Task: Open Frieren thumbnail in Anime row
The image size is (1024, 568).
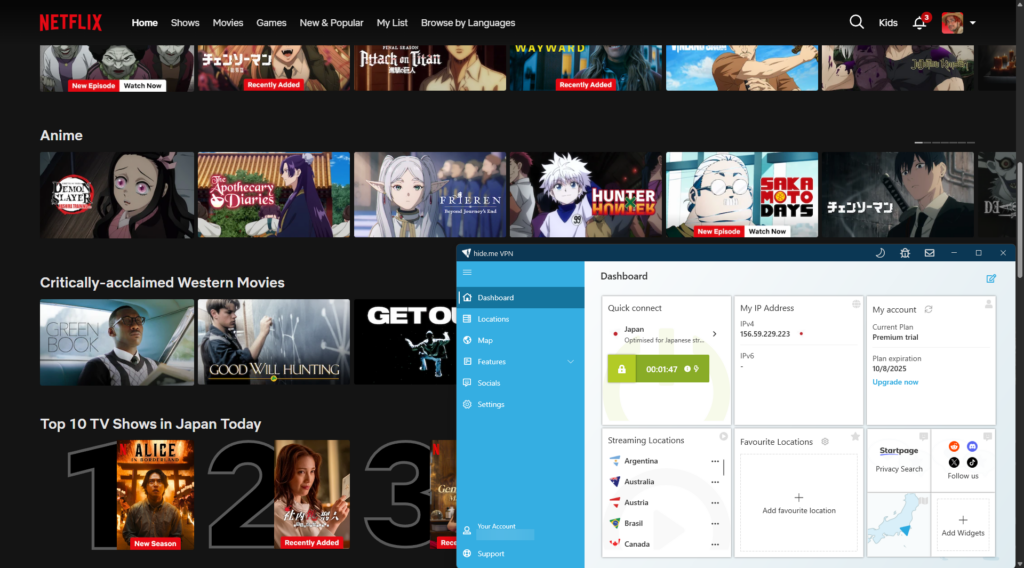Action: (430, 195)
